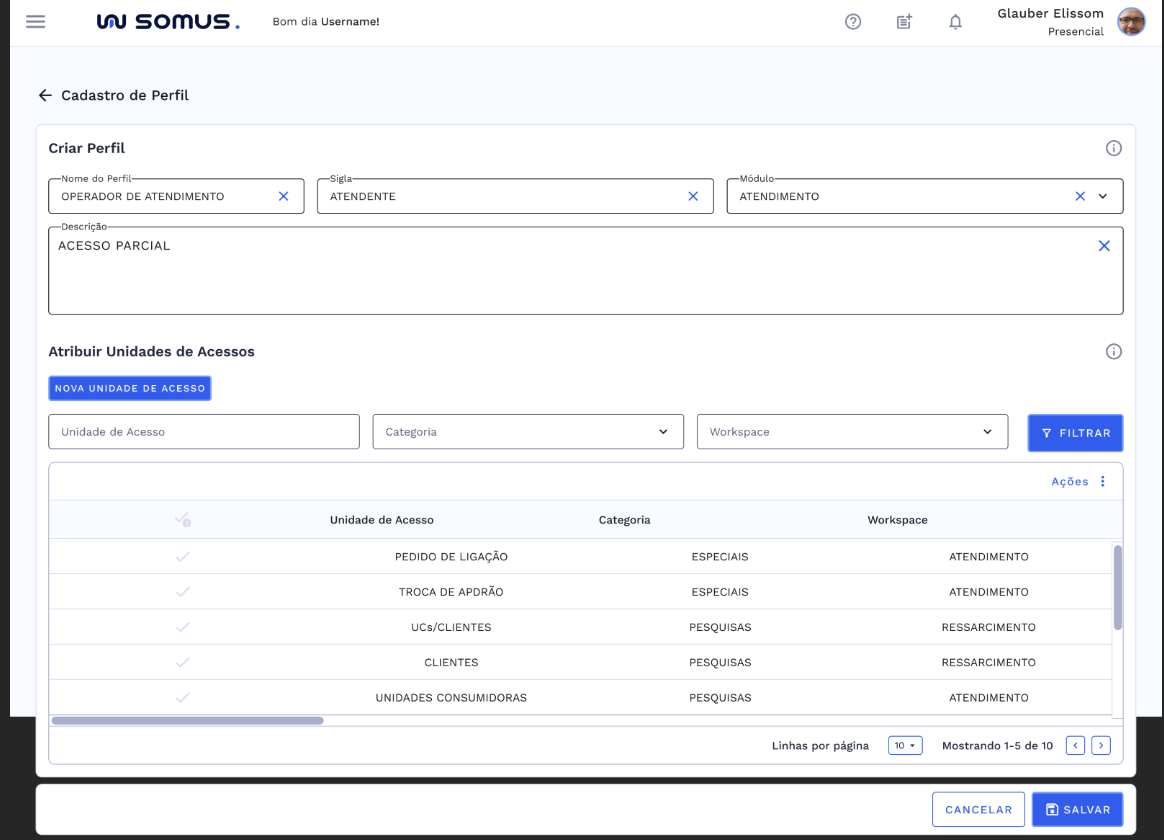
Task: Open the hamburger navigation menu
Action: tap(35, 21)
